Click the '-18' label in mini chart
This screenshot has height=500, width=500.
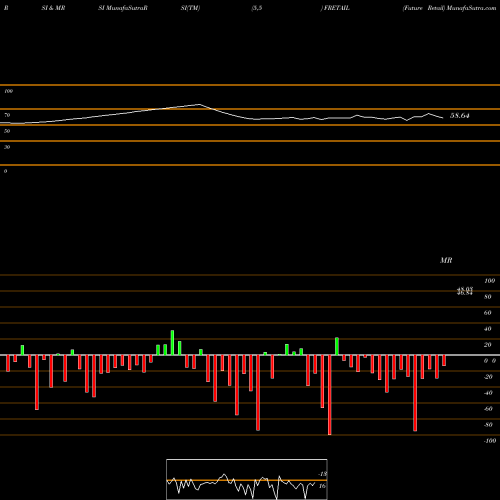point(322,474)
